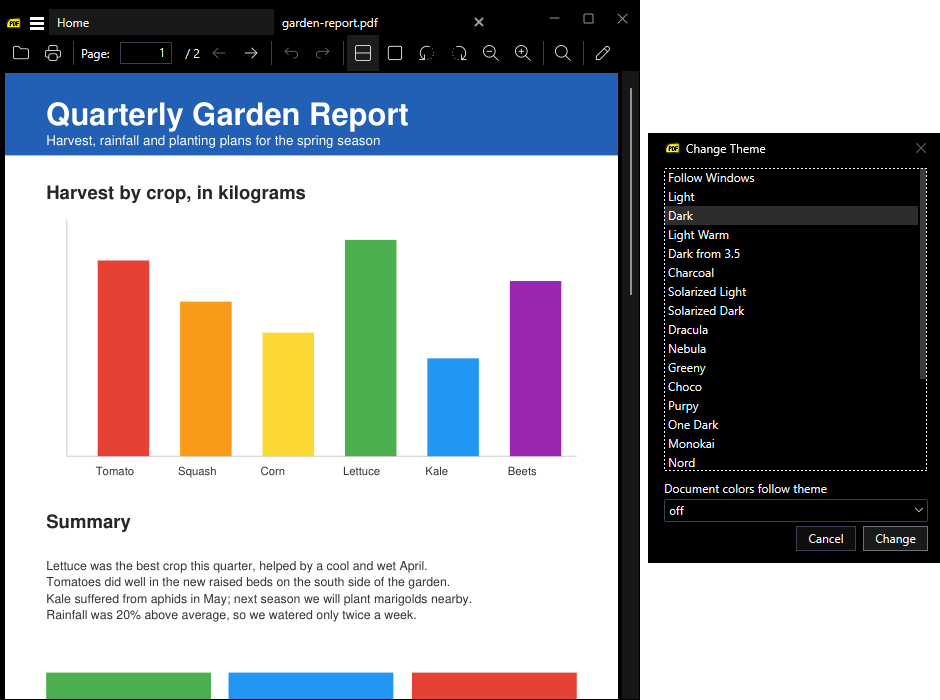Select the Nebula theme
This screenshot has width=940, height=700.
(792, 349)
